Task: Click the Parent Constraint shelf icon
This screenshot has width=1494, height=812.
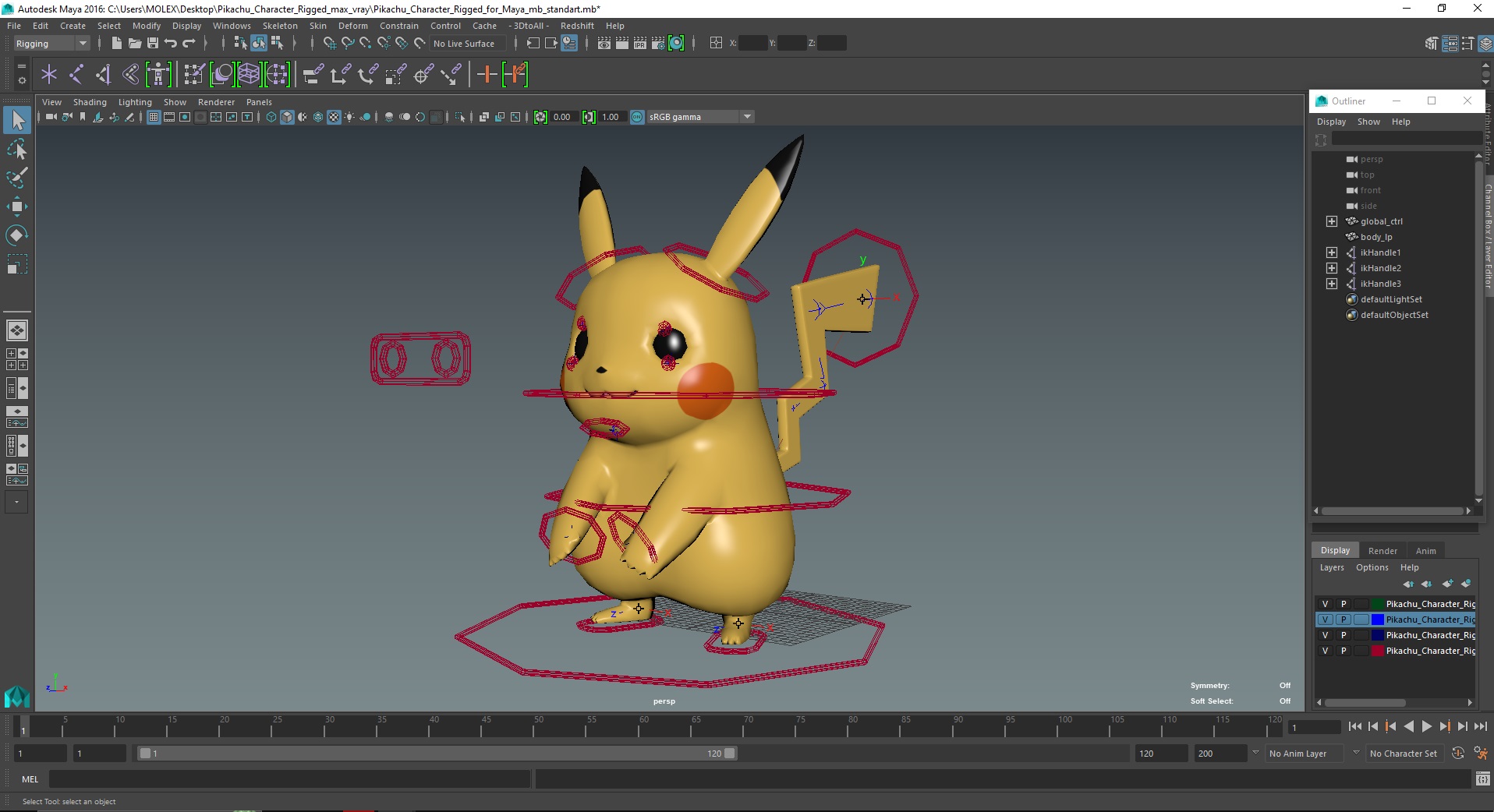Action: [x=313, y=75]
